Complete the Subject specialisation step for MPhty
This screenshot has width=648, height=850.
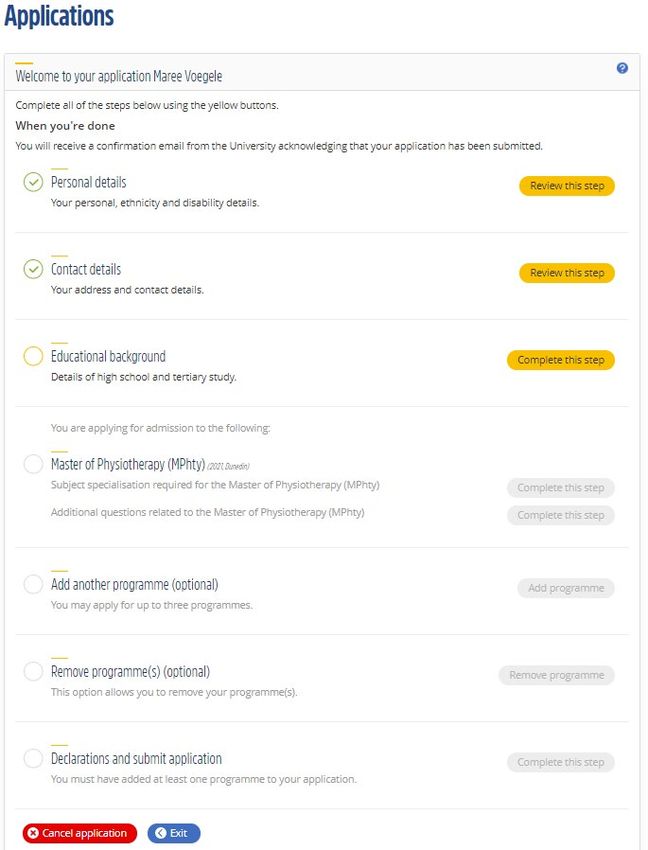561,488
